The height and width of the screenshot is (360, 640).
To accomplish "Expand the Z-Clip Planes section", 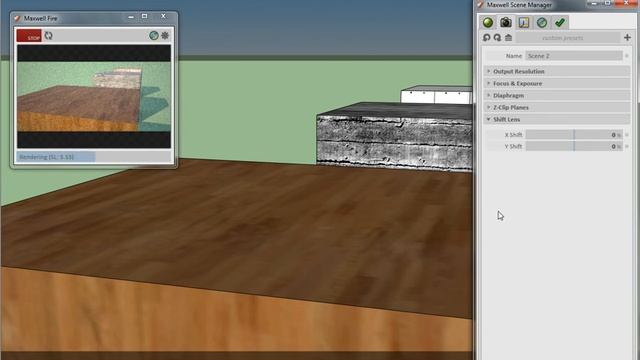I will 557,107.
